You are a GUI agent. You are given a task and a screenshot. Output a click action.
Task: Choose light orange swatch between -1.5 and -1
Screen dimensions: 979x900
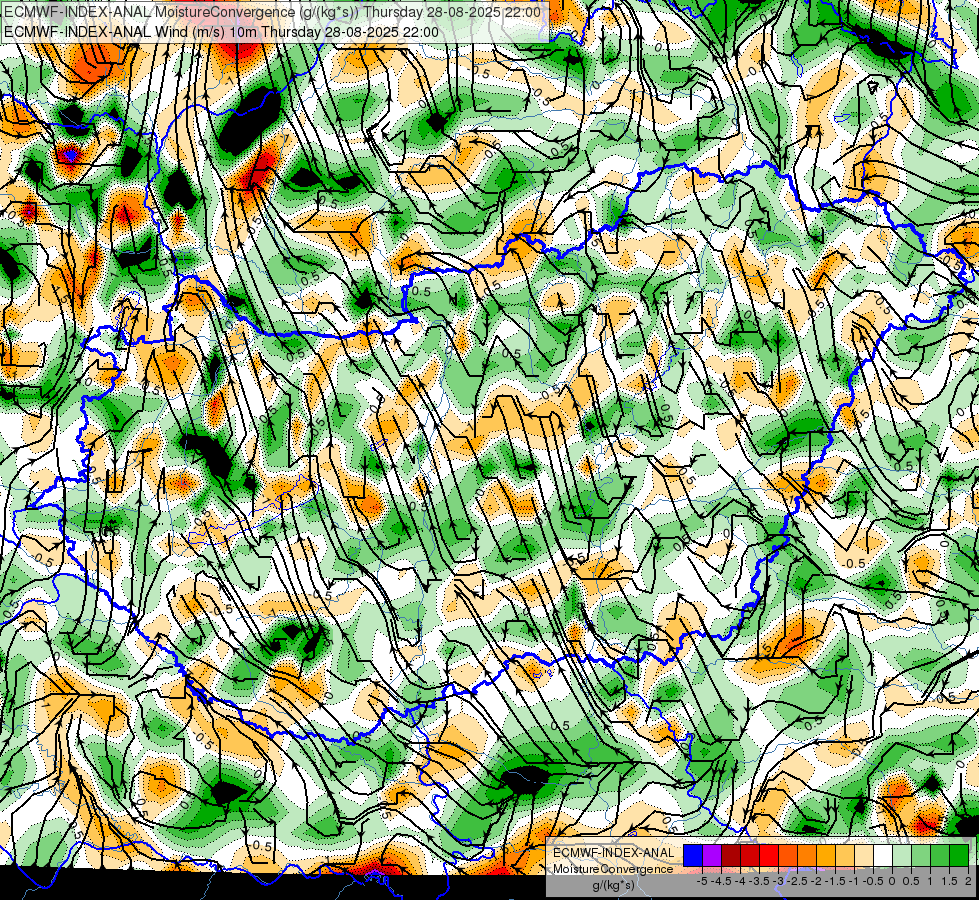pos(845,856)
